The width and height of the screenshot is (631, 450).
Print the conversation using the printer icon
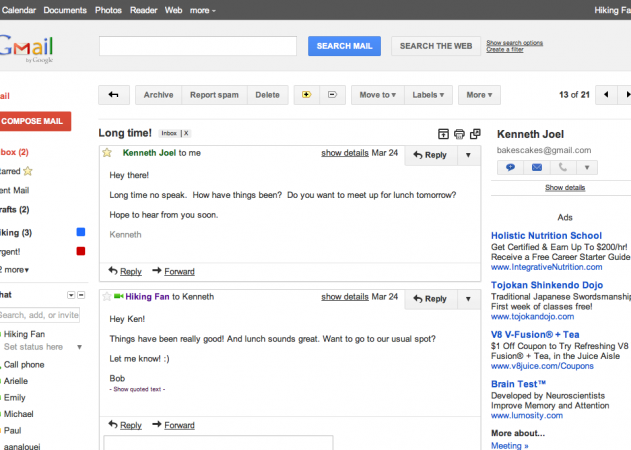coord(460,134)
